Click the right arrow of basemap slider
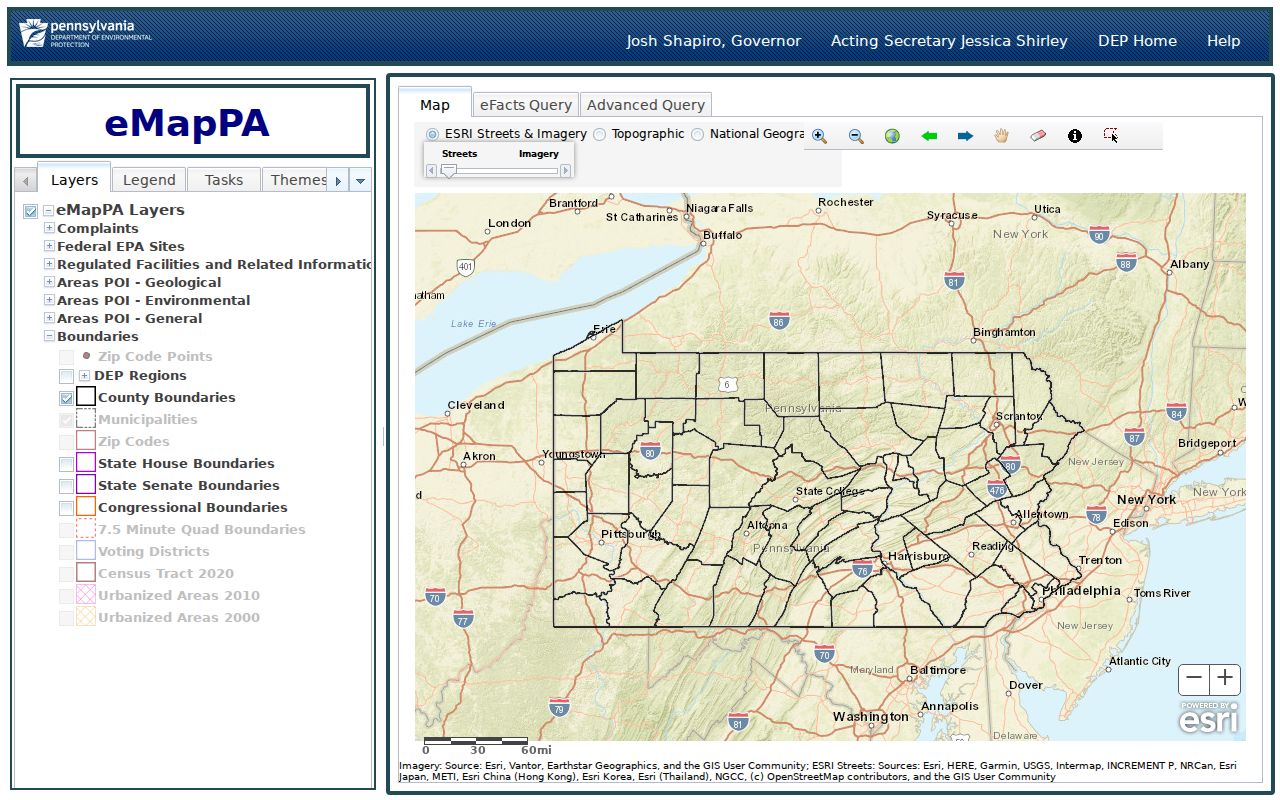This screenshot has width=1280, height=800. coord(565,171)
